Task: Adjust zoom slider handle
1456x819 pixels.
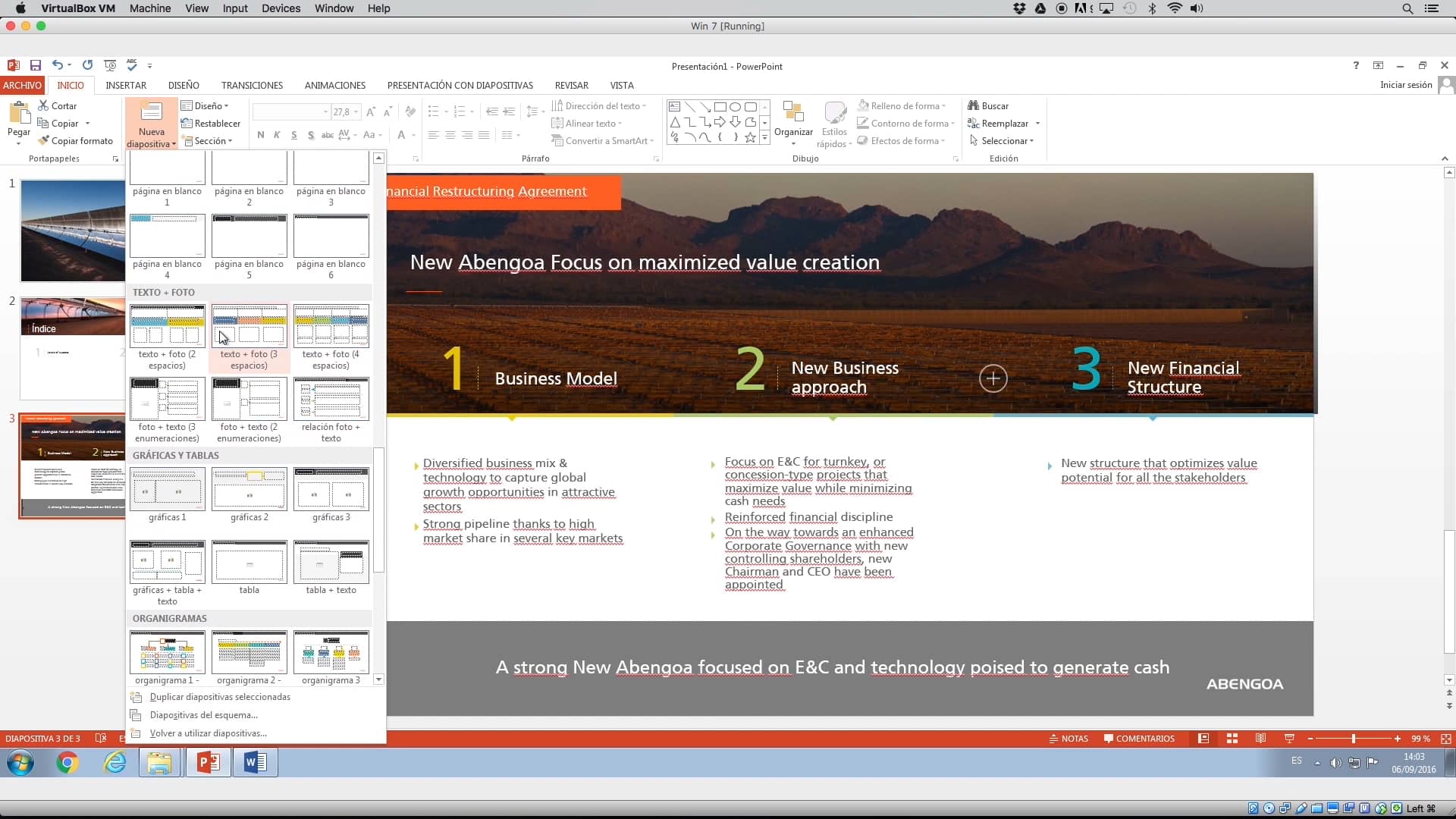Action: [x=1354, y=739]
